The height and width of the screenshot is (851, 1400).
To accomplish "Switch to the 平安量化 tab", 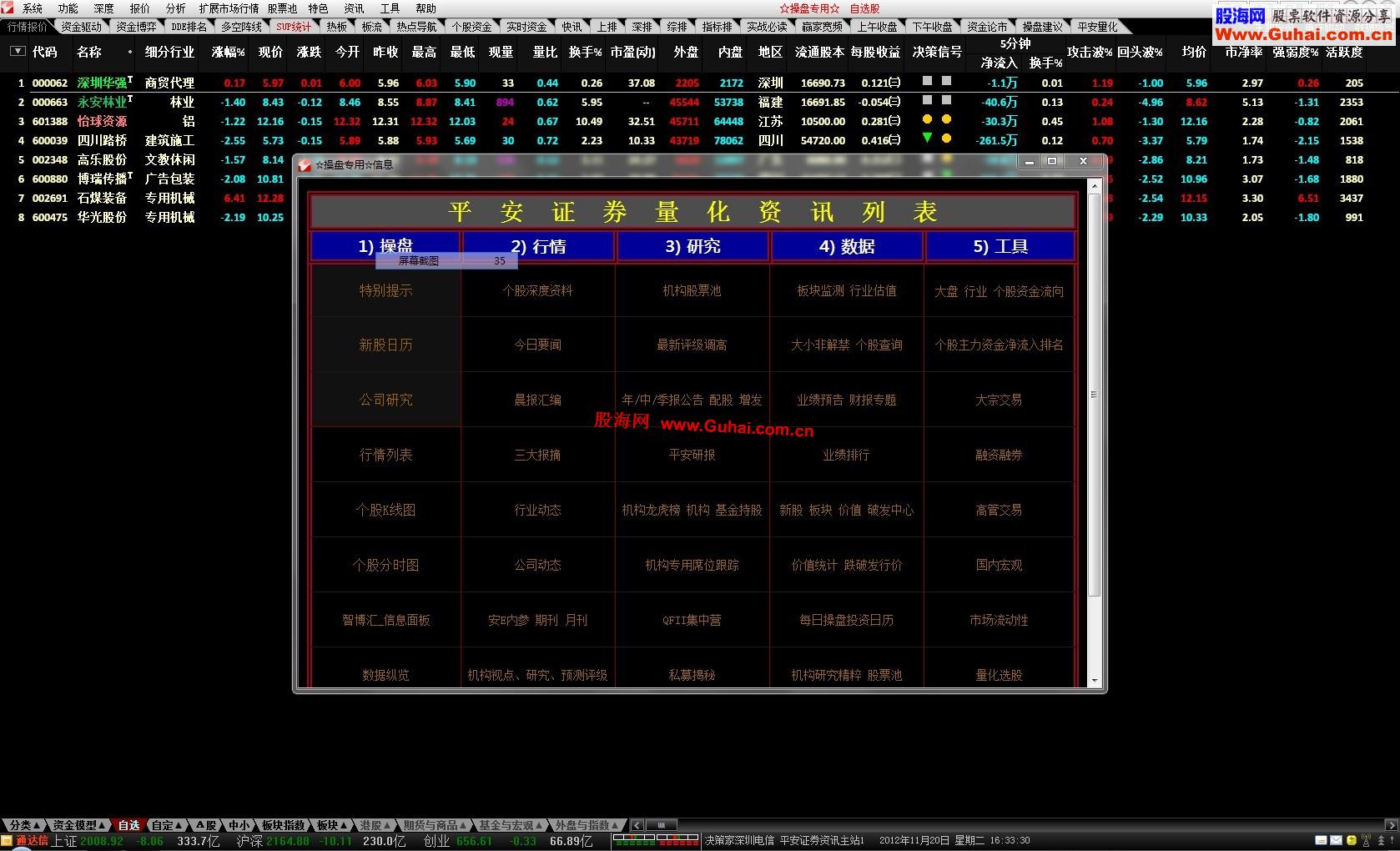I will tap(1097, 27).
